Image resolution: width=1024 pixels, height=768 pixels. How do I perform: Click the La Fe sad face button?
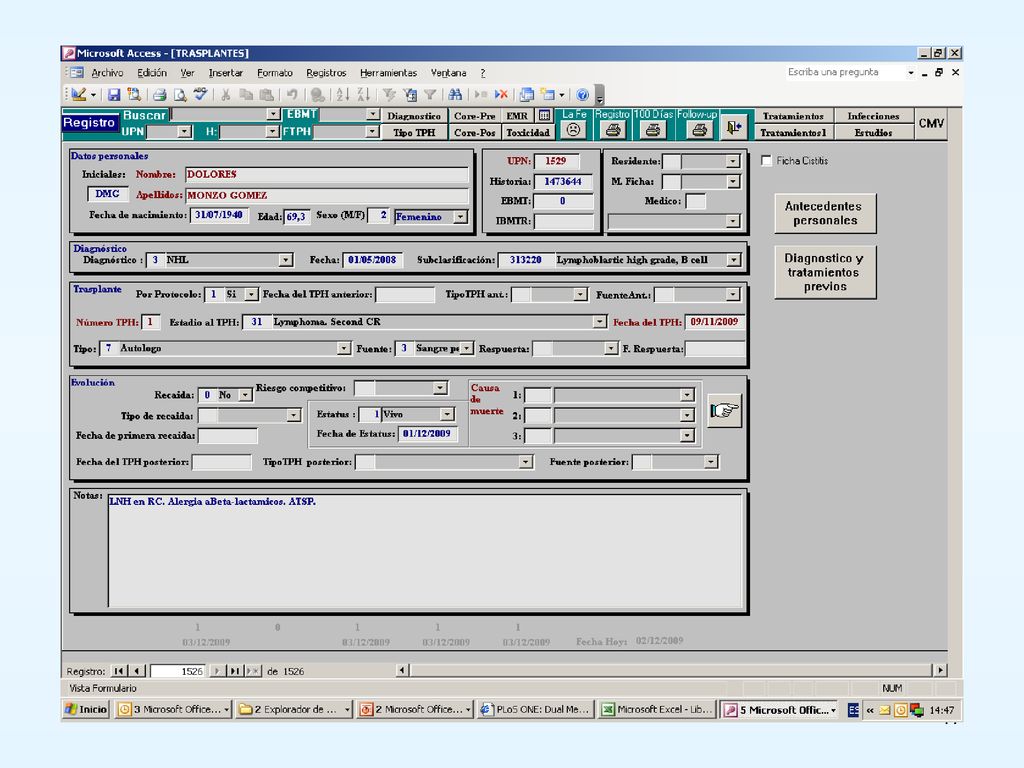pos(573,129)
